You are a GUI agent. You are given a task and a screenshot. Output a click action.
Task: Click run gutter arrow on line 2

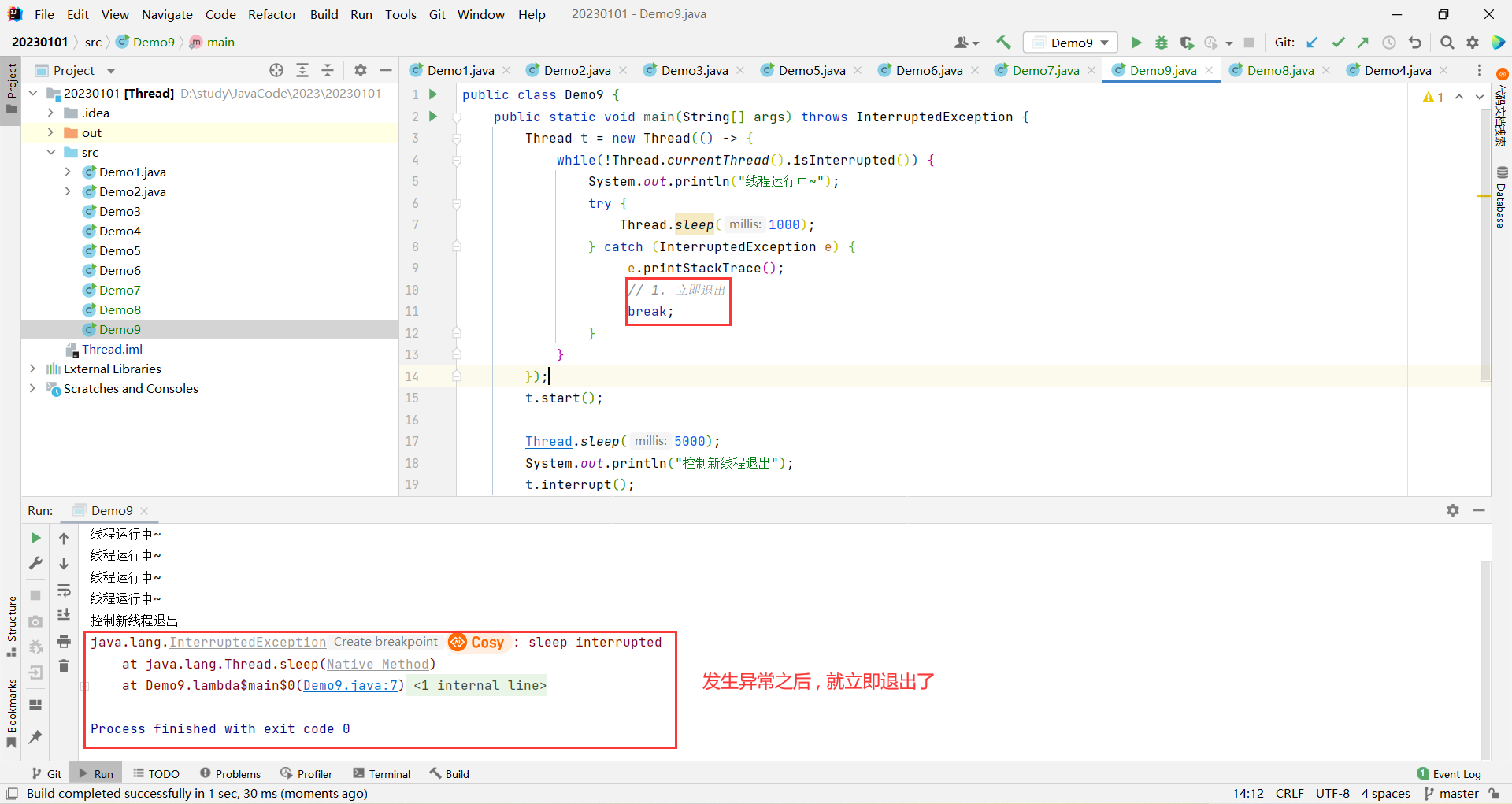[x=432, y=117]
